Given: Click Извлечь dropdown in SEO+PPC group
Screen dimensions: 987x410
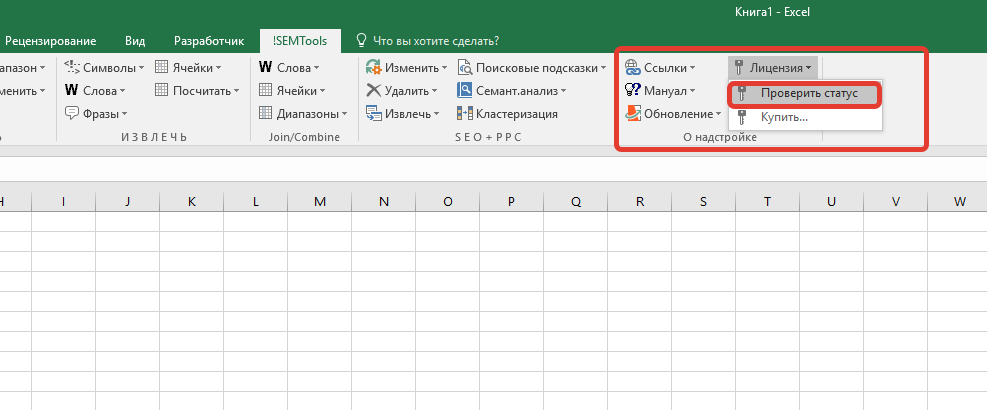Looking at the screenshot, I should coord(403,114).
